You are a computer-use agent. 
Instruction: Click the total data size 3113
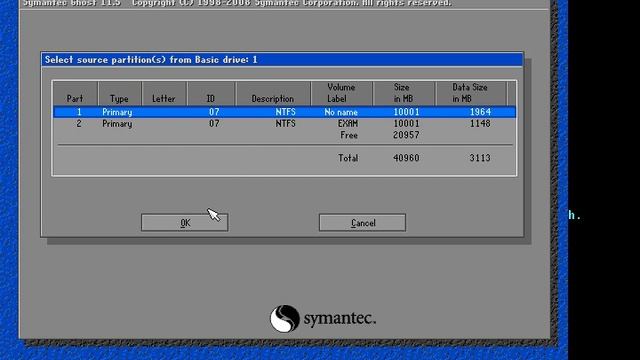[x=480, y=158]
